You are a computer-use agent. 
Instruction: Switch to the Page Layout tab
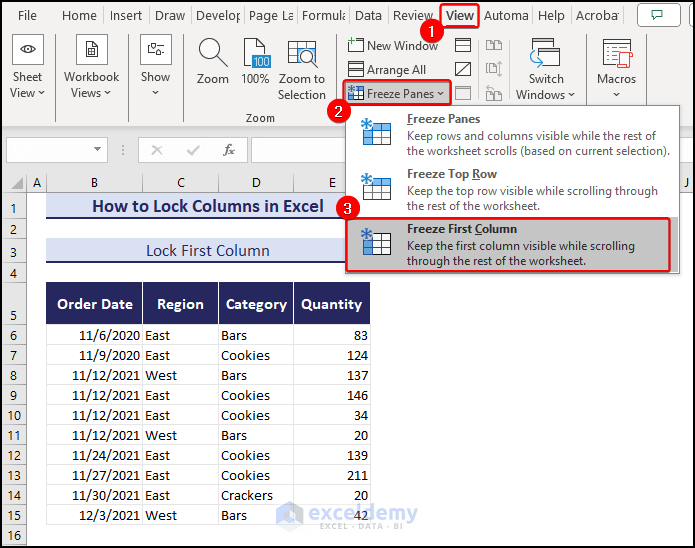271,16
